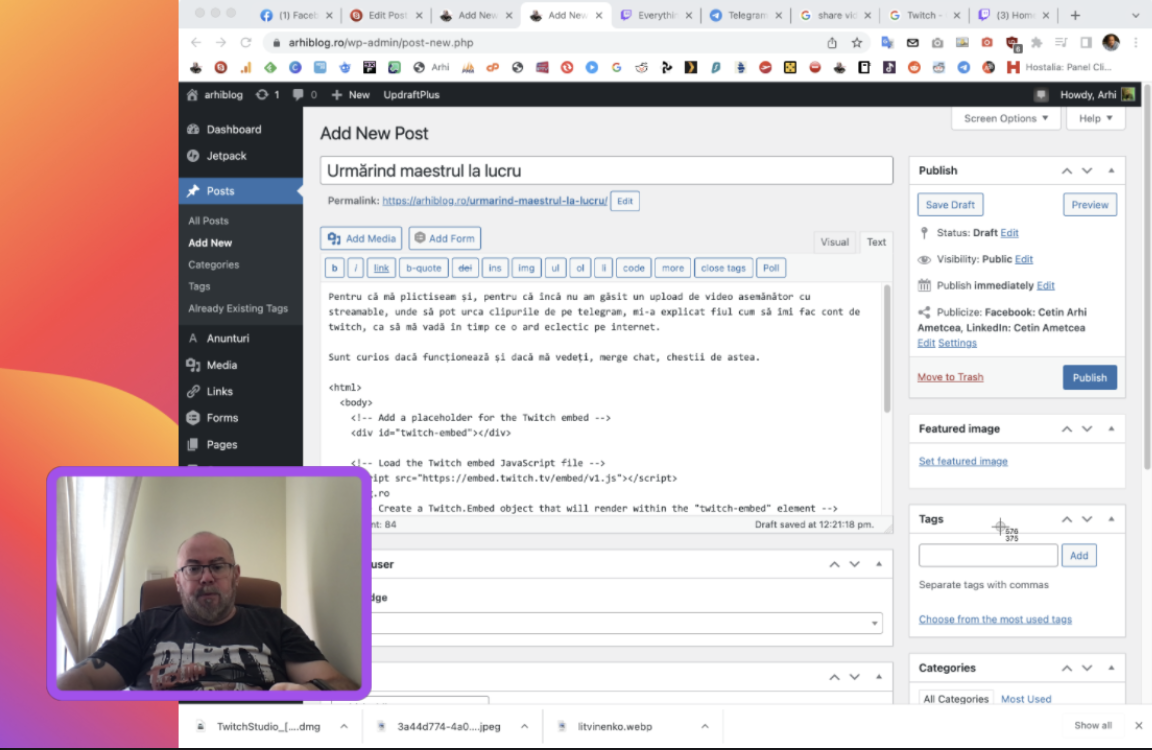Reload the page with browser refresh button
Screen dimensions: 1152x750
pyautogui.click(x=246, y=43)
